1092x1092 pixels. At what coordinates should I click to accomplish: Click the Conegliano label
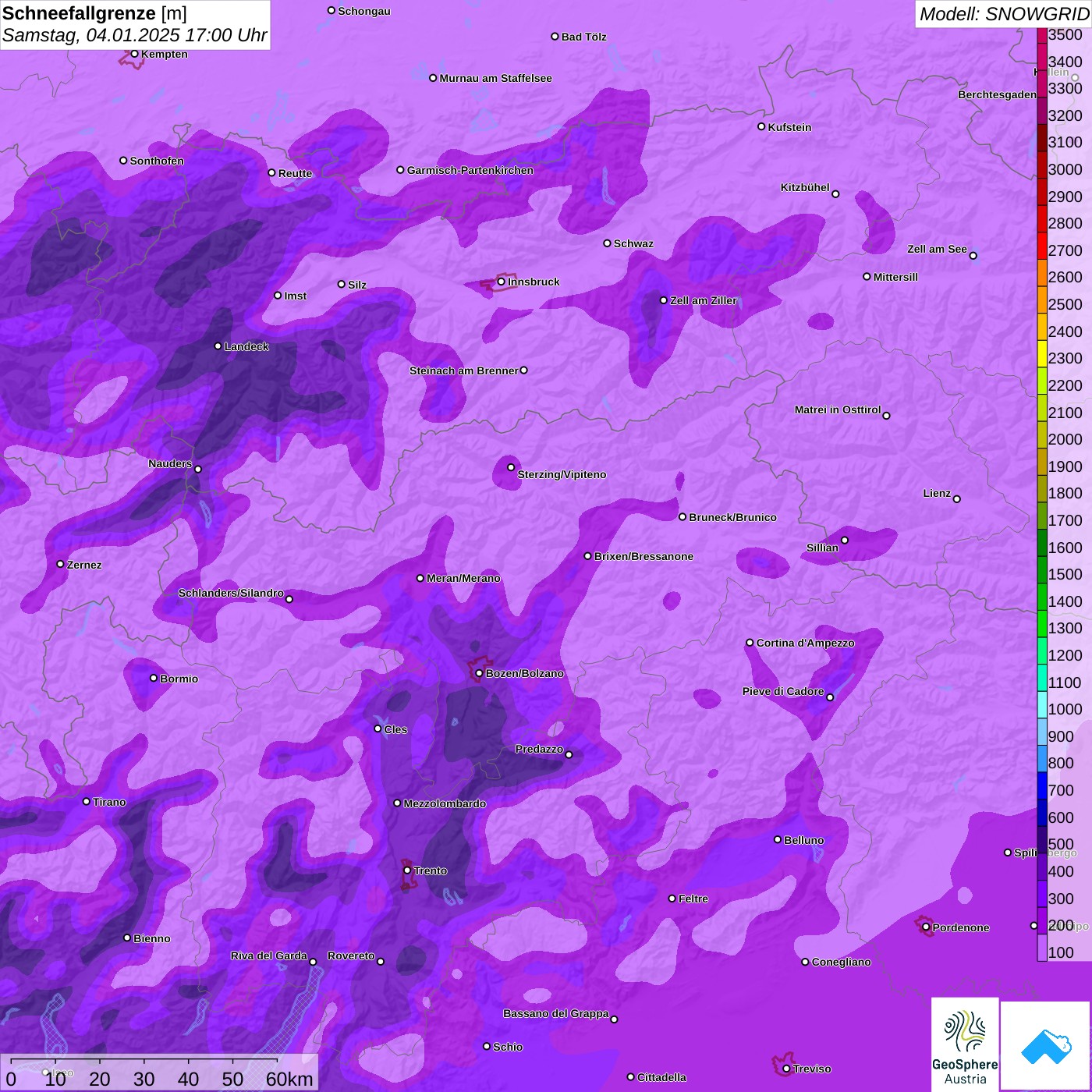click(x=841, y=962)
